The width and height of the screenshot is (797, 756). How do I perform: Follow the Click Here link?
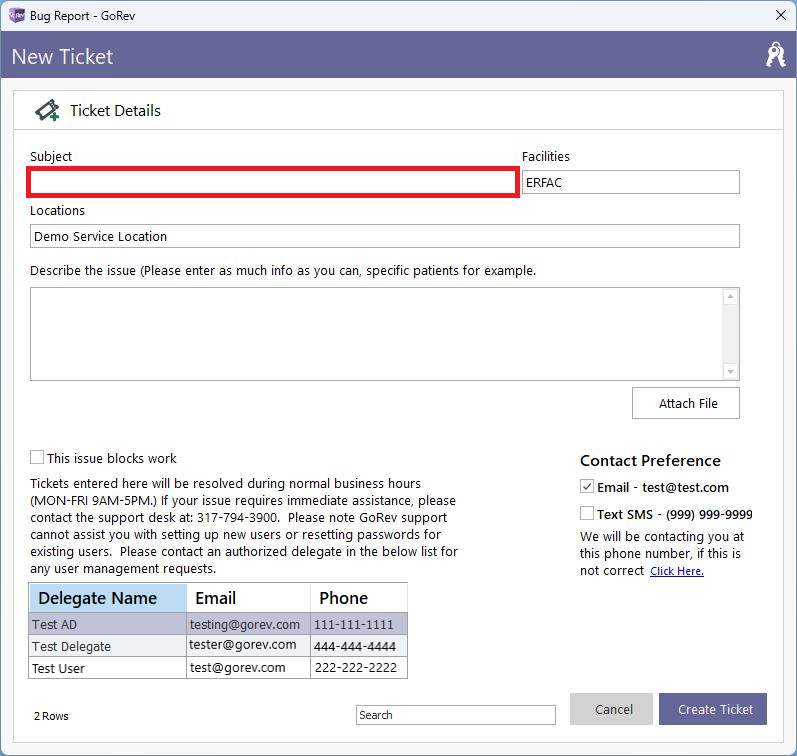coord(677,571)
